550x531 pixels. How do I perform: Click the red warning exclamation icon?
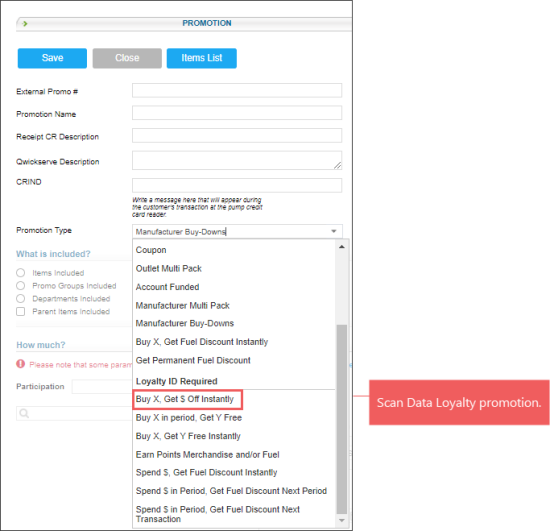(x=20, y=364)
